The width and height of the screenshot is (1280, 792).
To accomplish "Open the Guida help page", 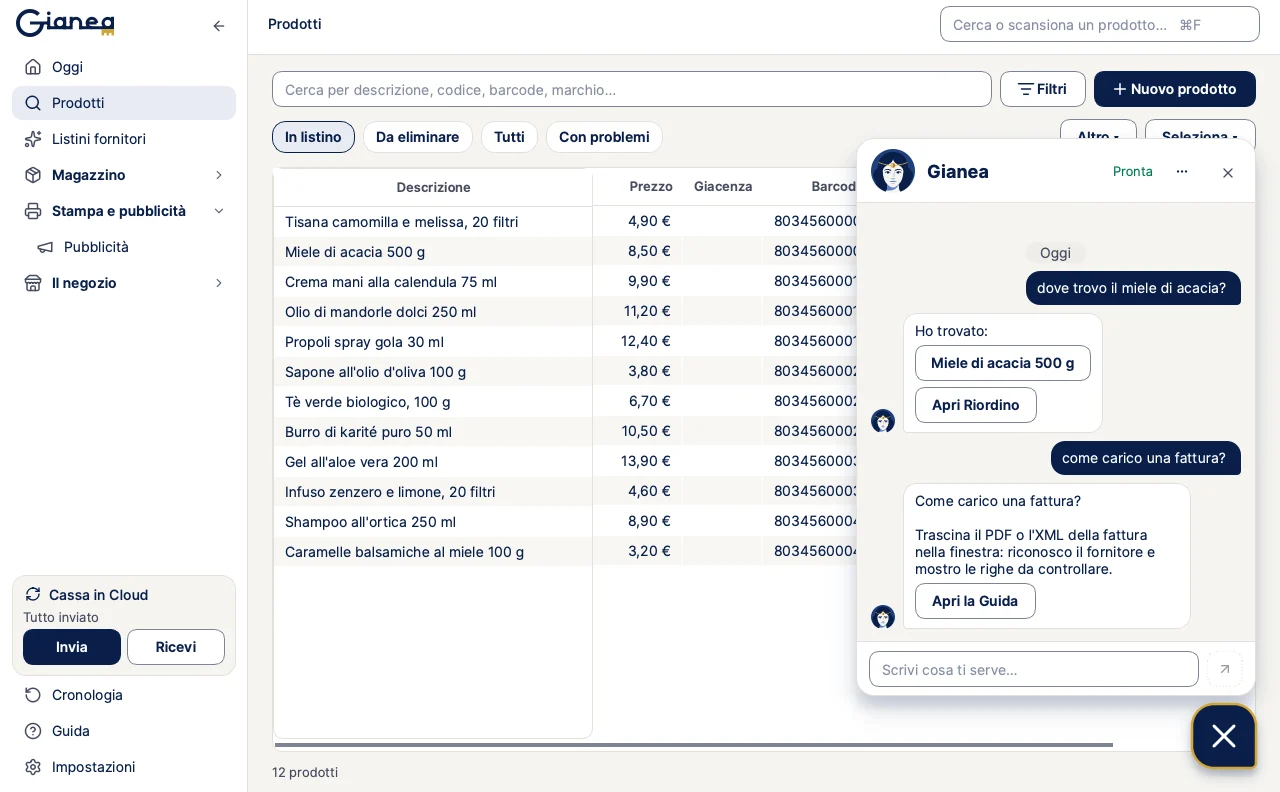I will point(124,731).
